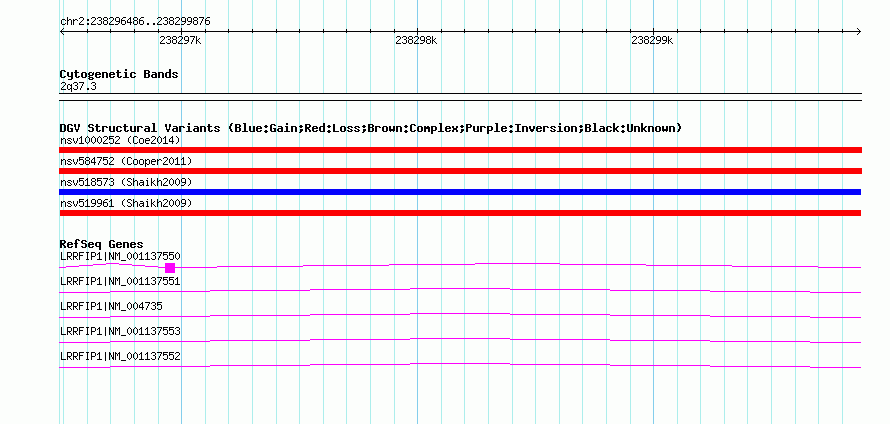The height and width of the screenshot is (424, 890).
Task: Click the left arrowhead of the ruler
Action: click(62, 32)
